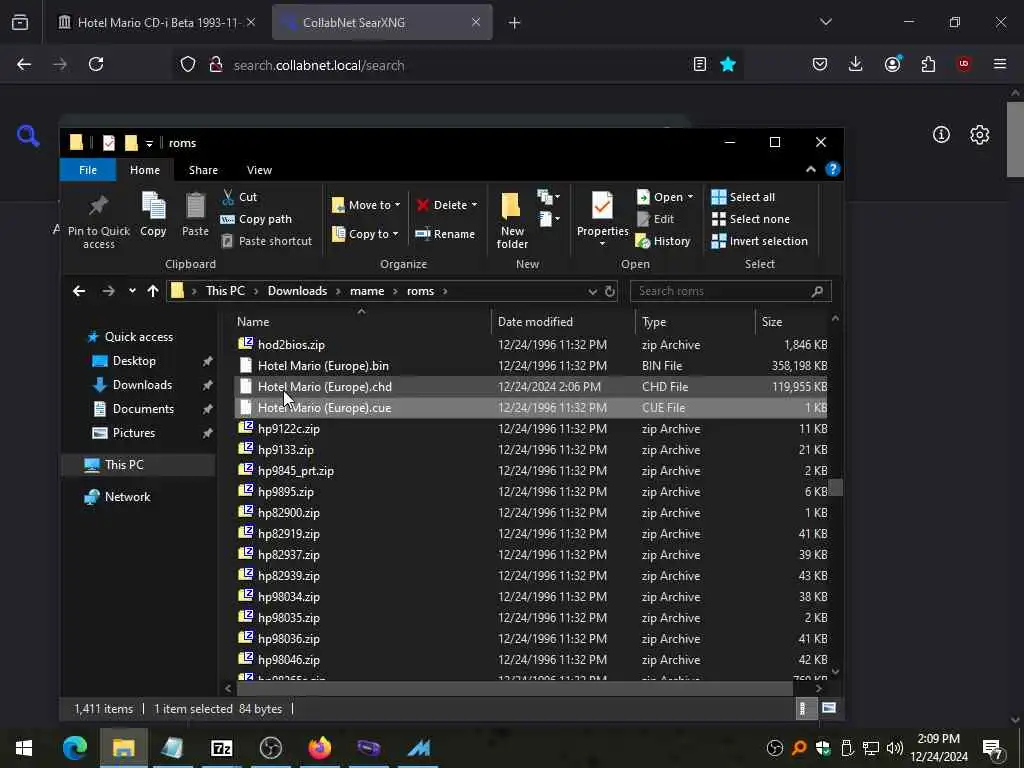Viewport: 1024px width, 768px height.
Task: Reload the Firefox page
Action: click(96, 64)
